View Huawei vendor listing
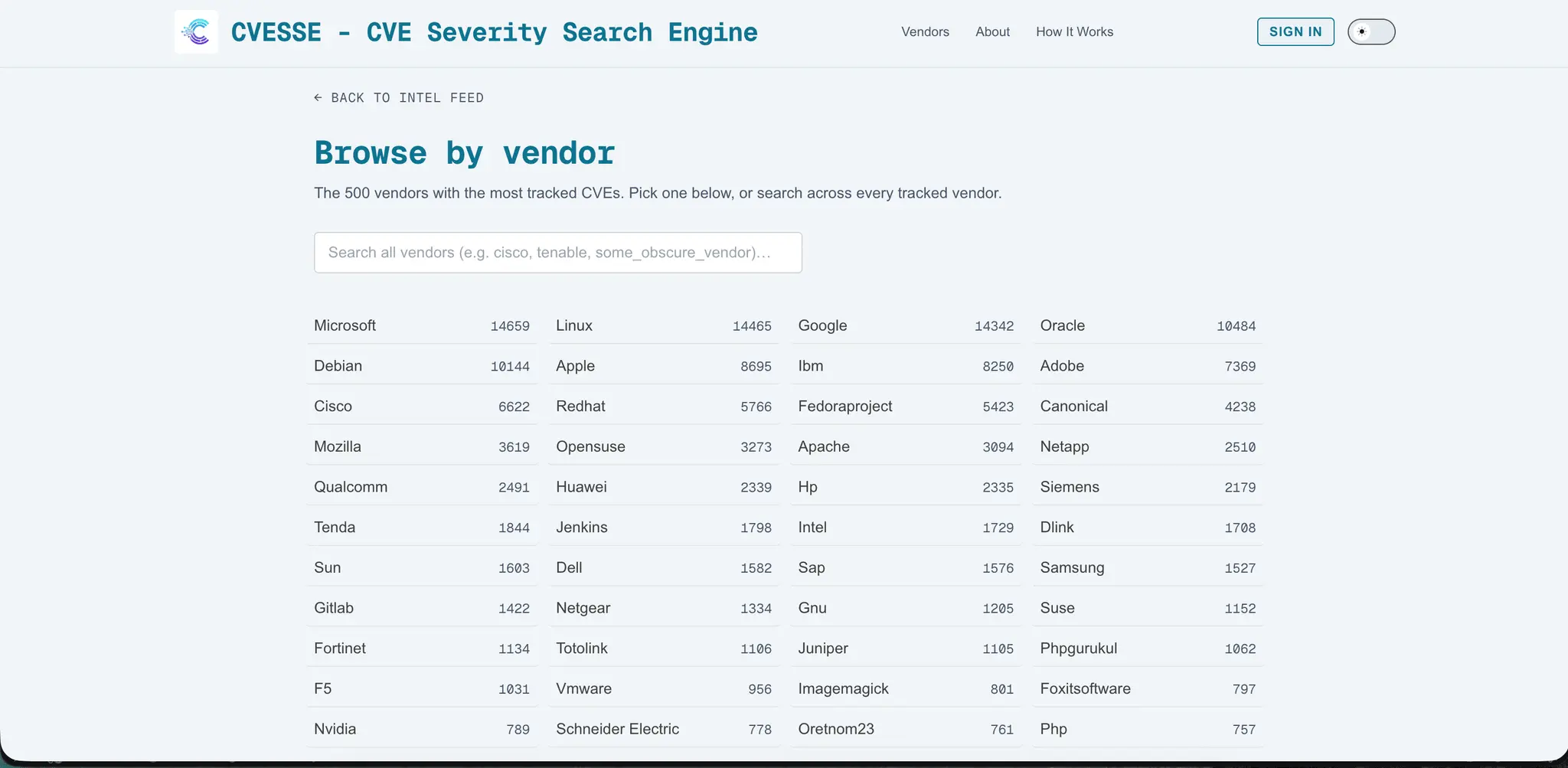This screenshot has height=768, width=1568. pyautogui.click(x=664, y=487)
